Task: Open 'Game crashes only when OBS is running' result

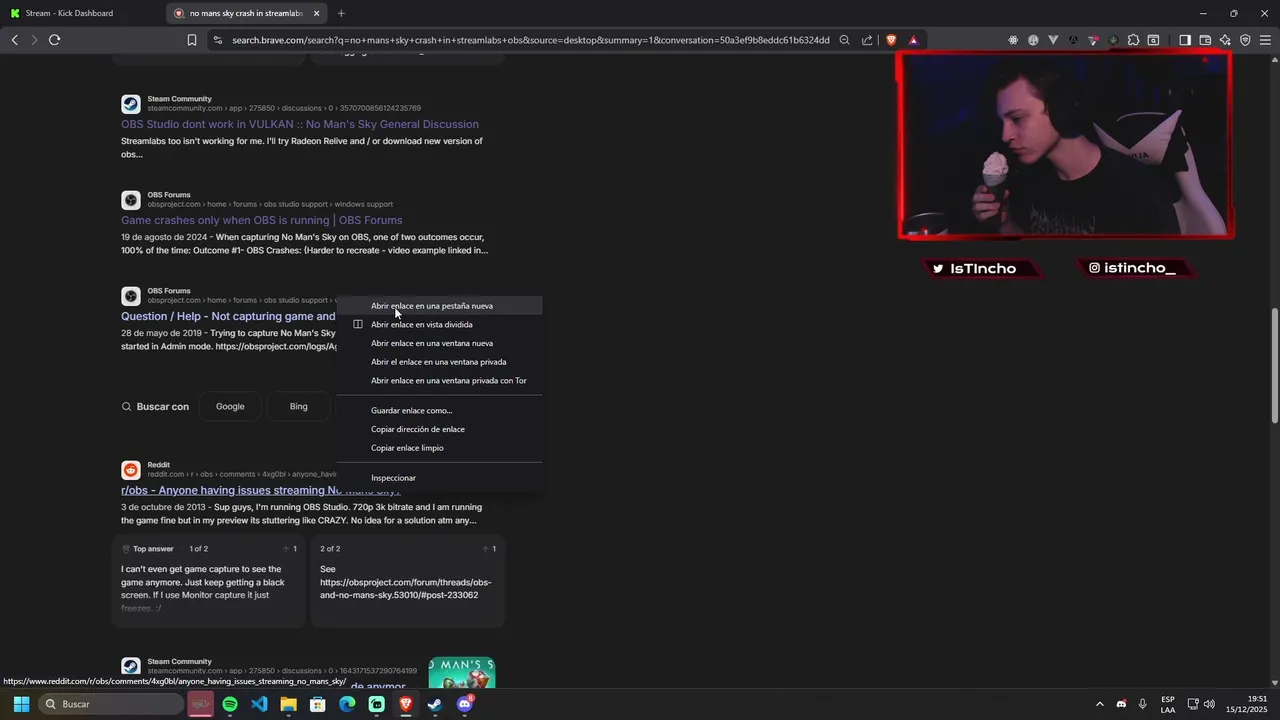Action: pyautogui.click(x=262, y=220)
